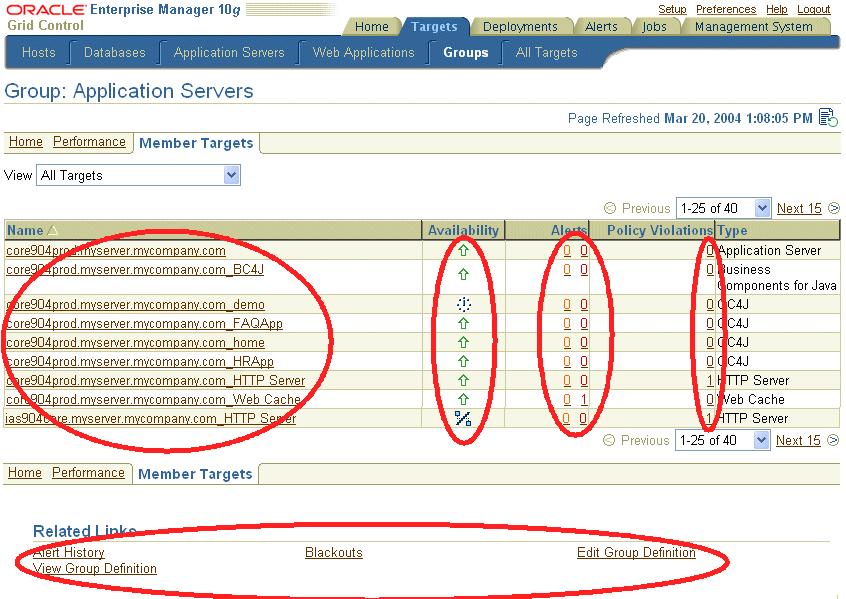Click the page refresh icon beside the timestamp
This screenshot has height=599, width=846.
(x=828, y=117)
